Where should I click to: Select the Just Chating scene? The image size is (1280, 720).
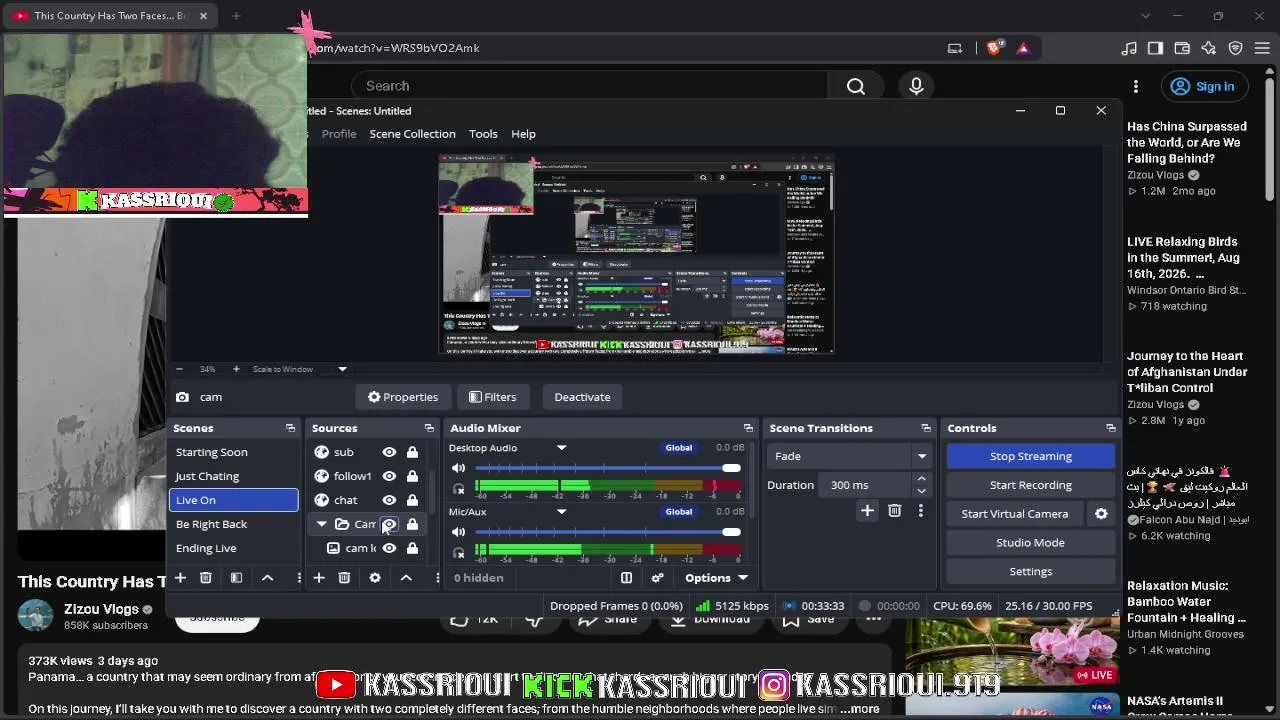click(234, 476)
